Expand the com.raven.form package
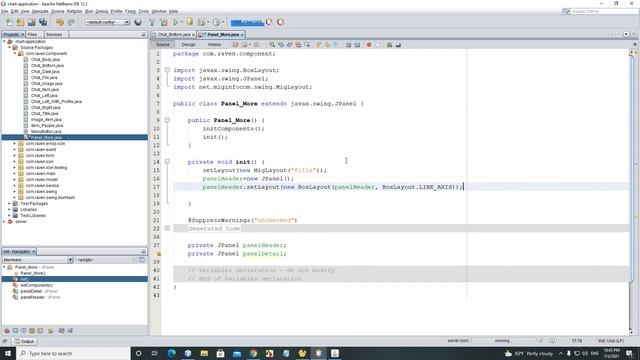The width and height of the screenshot is (640, 360). [15, 156]
